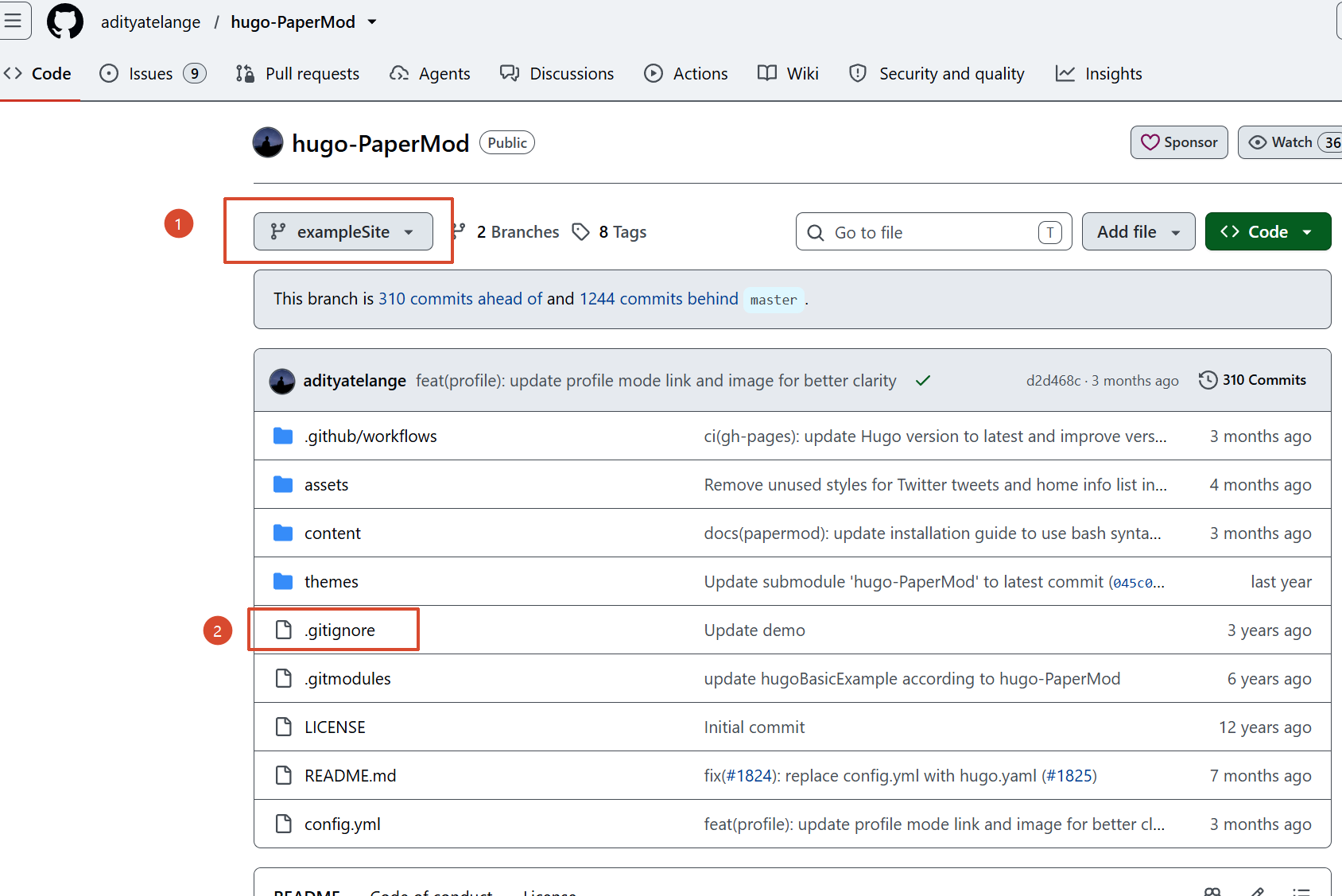Viewport: 1342px width, 896px height.
Task: Open the Agents tab
Action: coord(429,74)
